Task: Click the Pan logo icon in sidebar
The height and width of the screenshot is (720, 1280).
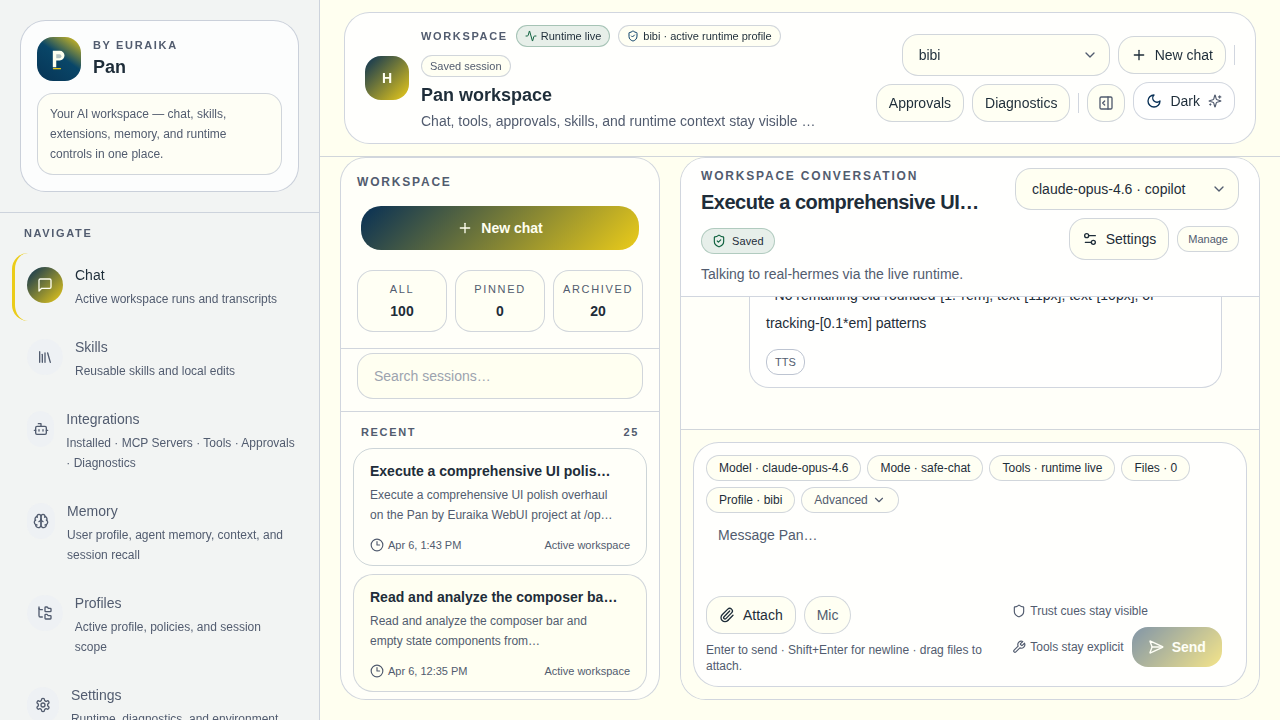Action: pos(59,59)
